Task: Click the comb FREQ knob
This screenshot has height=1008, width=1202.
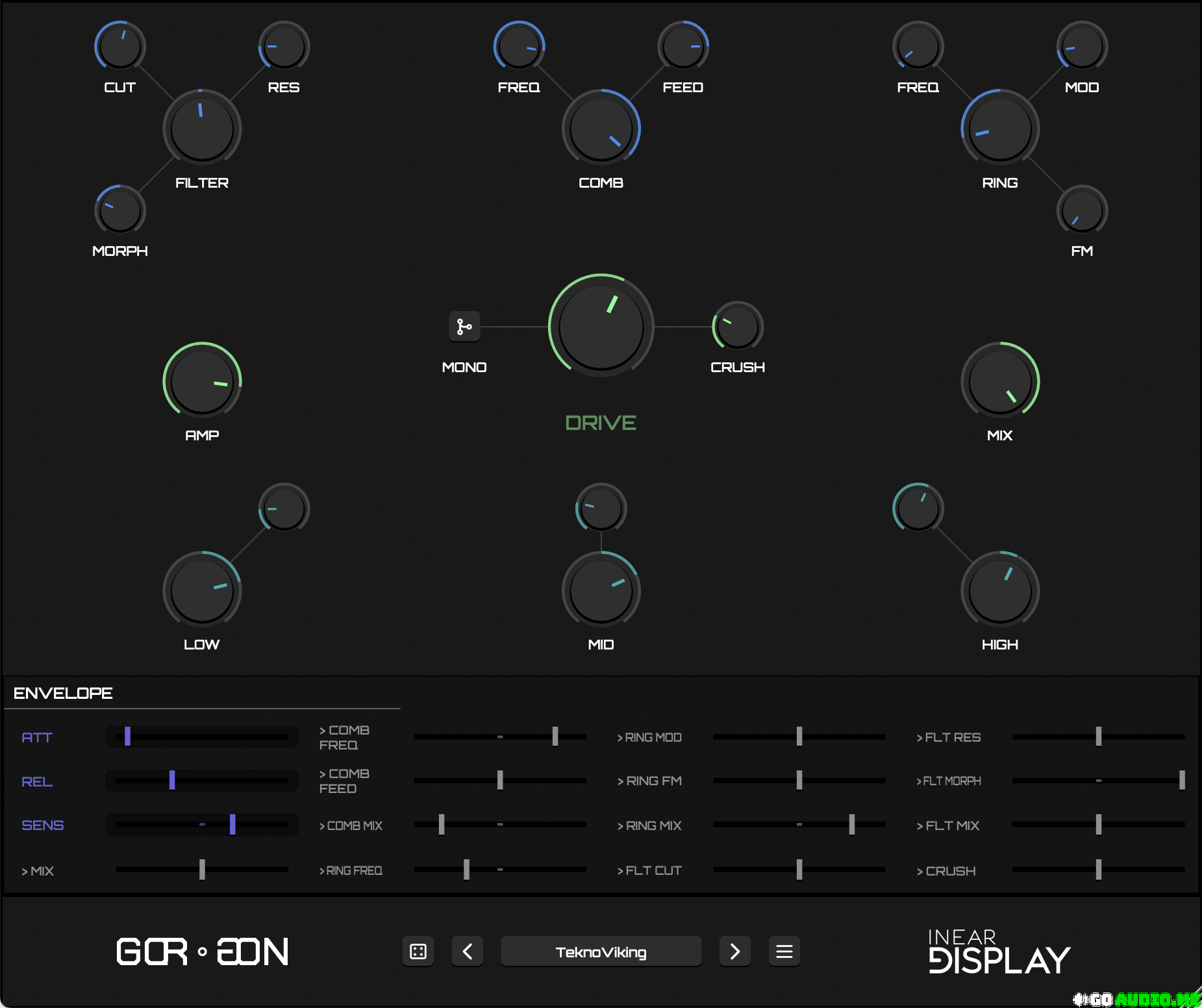Action: (519, 46)
